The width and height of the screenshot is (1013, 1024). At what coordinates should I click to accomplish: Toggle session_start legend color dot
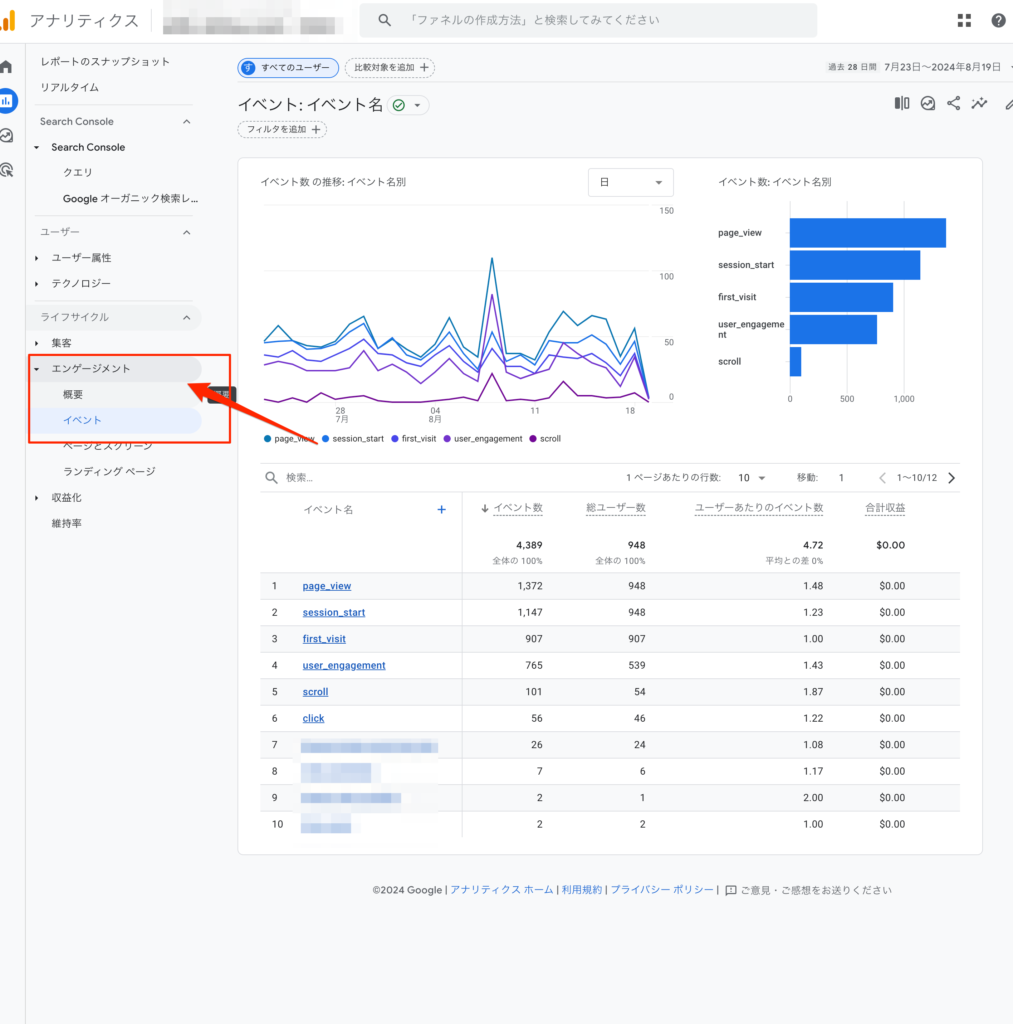coord(325,439)
